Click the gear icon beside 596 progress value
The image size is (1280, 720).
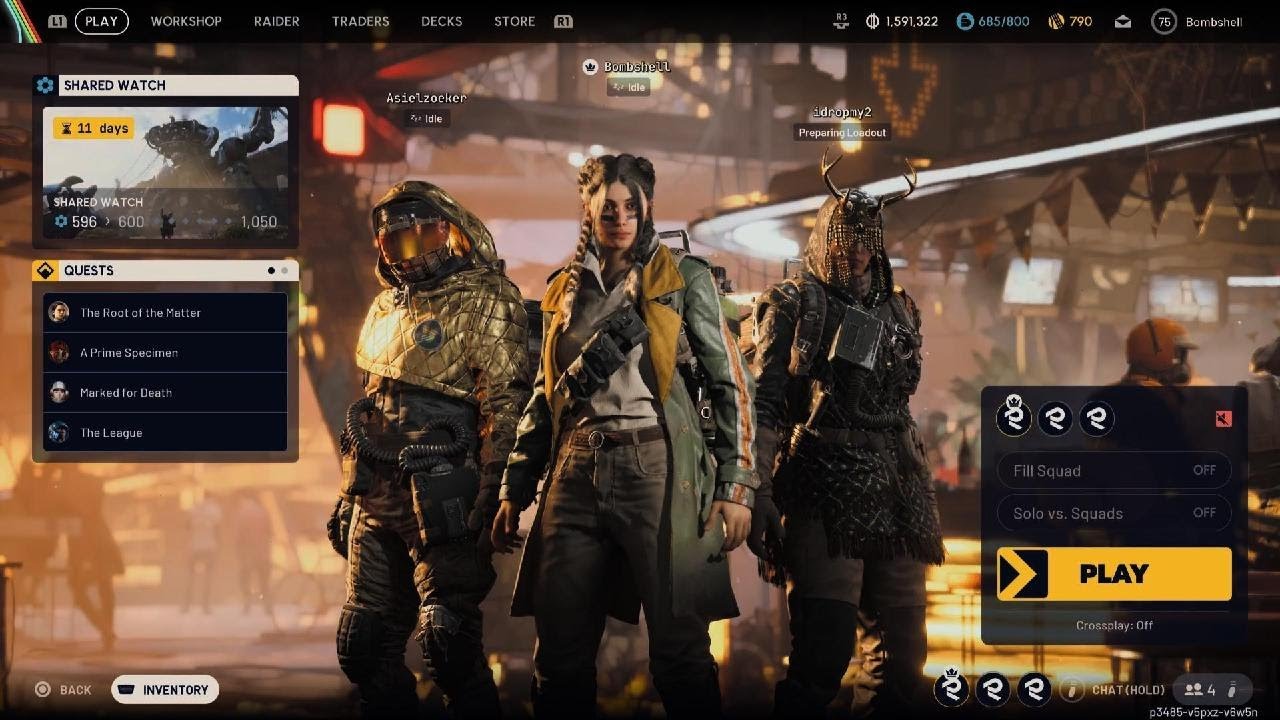pyautogui.click(x=61, y=222)
